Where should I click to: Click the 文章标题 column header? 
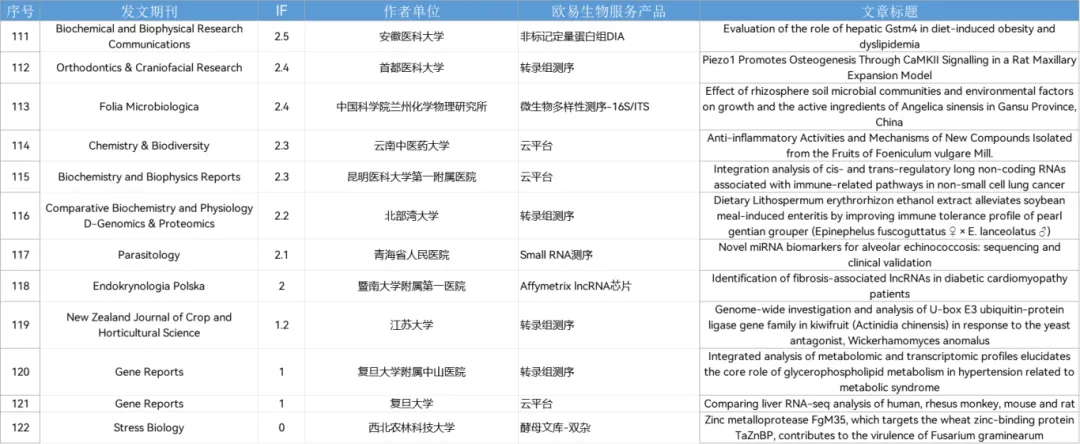click(x=889, y=11)
